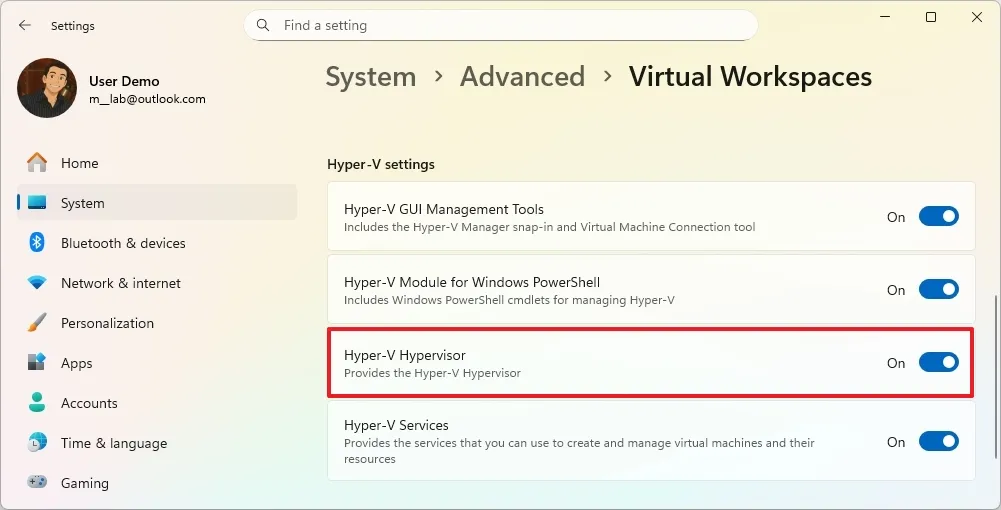Click the Hyper-V settings heading
This screenshot has height=510, width=1001.
pyautogui.click(x=381, y=164)
